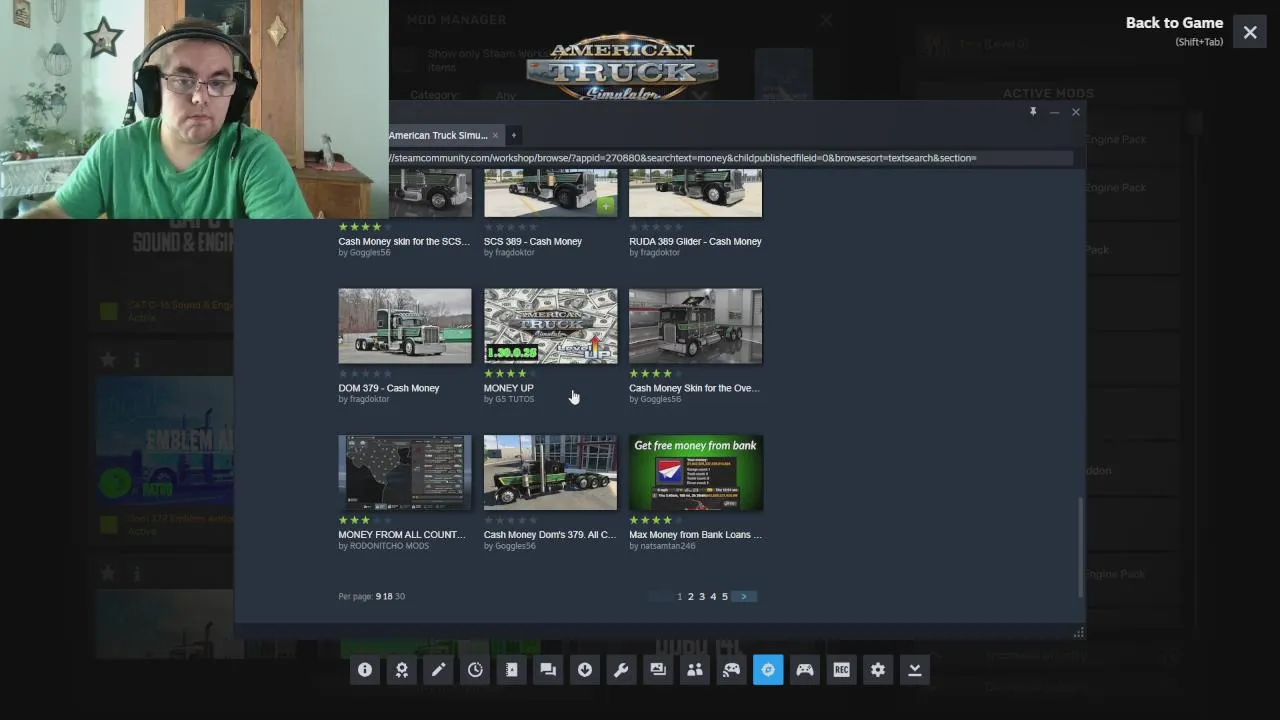Open author RODONITCHO MODS link
The width and height of the screenshot is (1280, 720).
pos(389,546)
